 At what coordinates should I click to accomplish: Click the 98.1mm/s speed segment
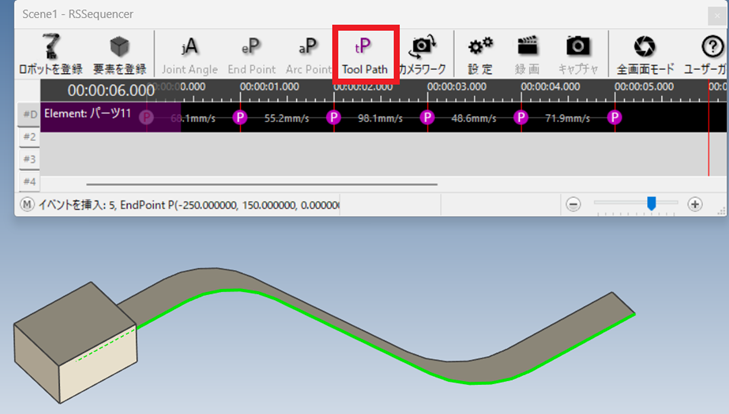(380, 118)
